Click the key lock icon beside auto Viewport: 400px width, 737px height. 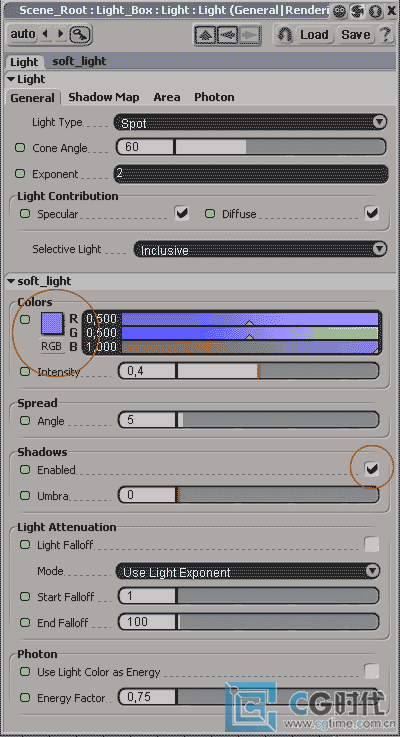(80, 34)
